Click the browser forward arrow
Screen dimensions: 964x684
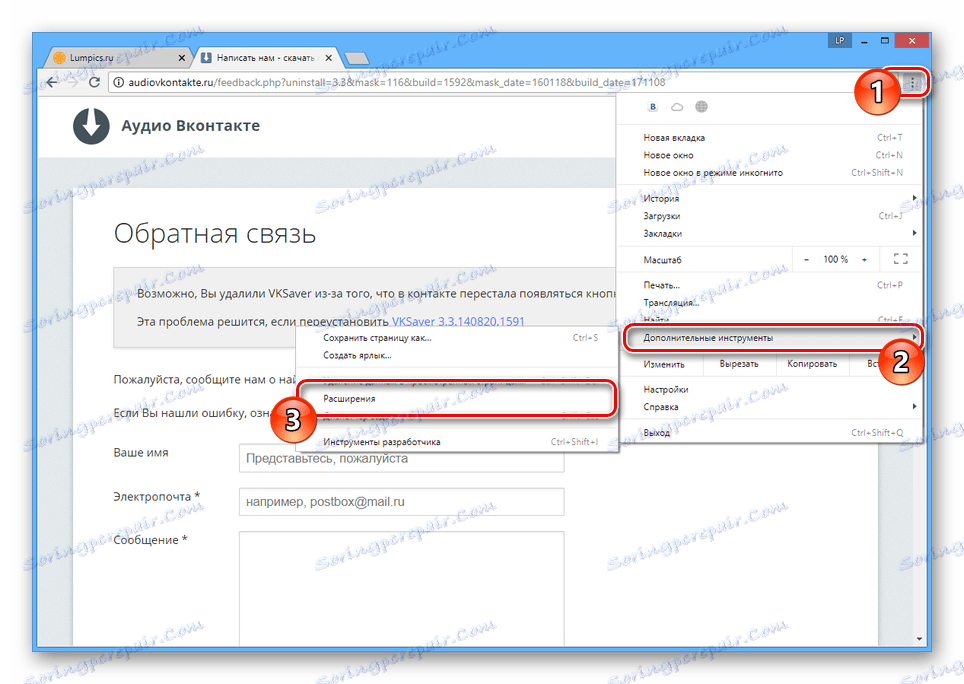point(73,82)
